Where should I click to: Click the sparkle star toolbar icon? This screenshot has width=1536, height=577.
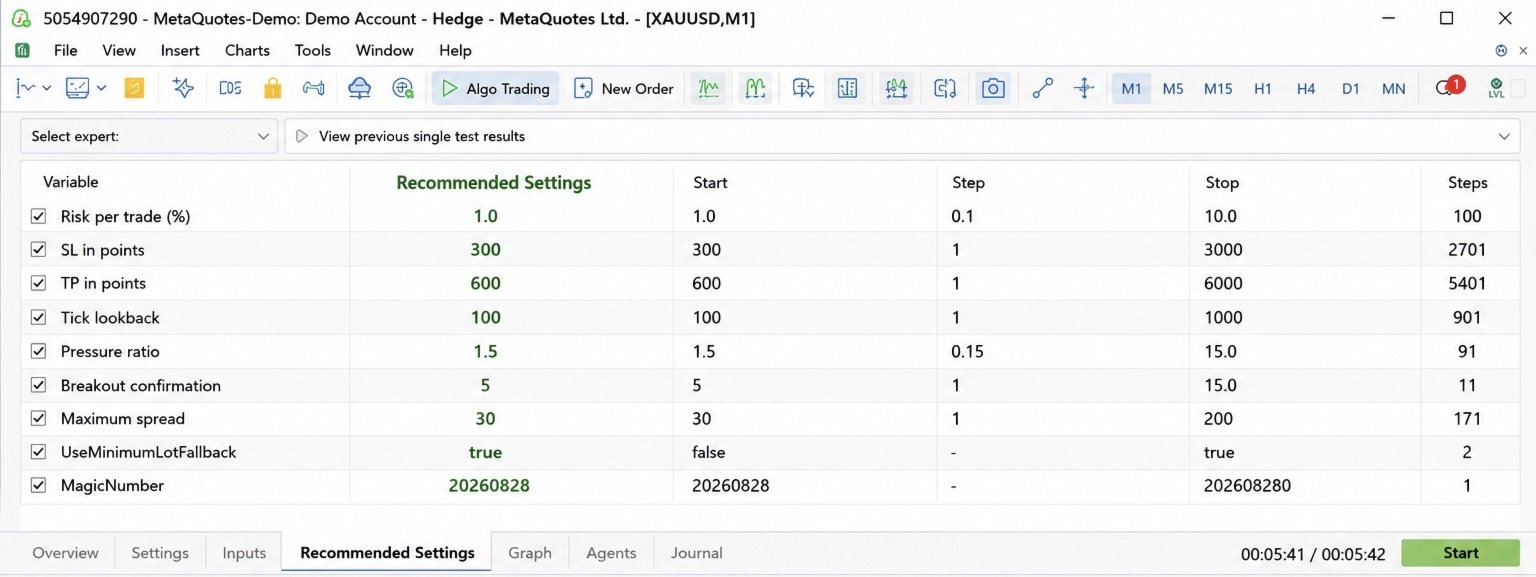click(183, 88)
